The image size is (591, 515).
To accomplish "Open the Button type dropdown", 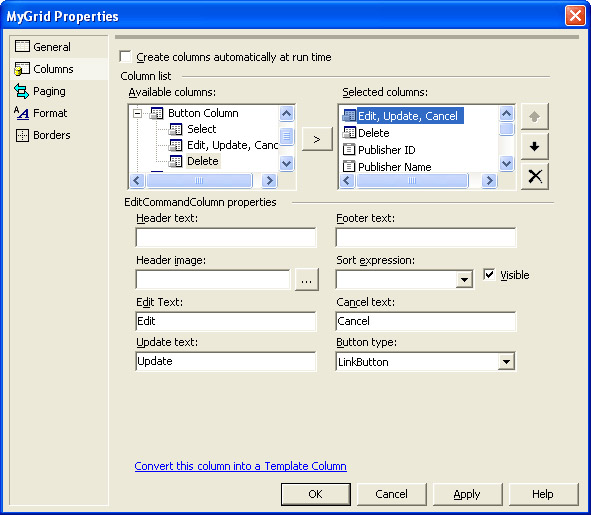I will [506, 362].
